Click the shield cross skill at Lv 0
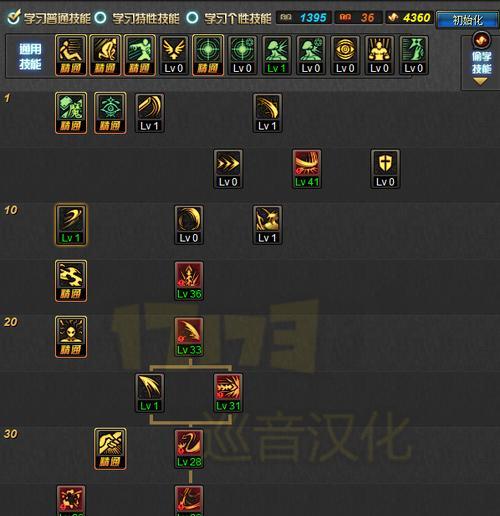Viewport: 500px width, 516px height. (385, 169)
